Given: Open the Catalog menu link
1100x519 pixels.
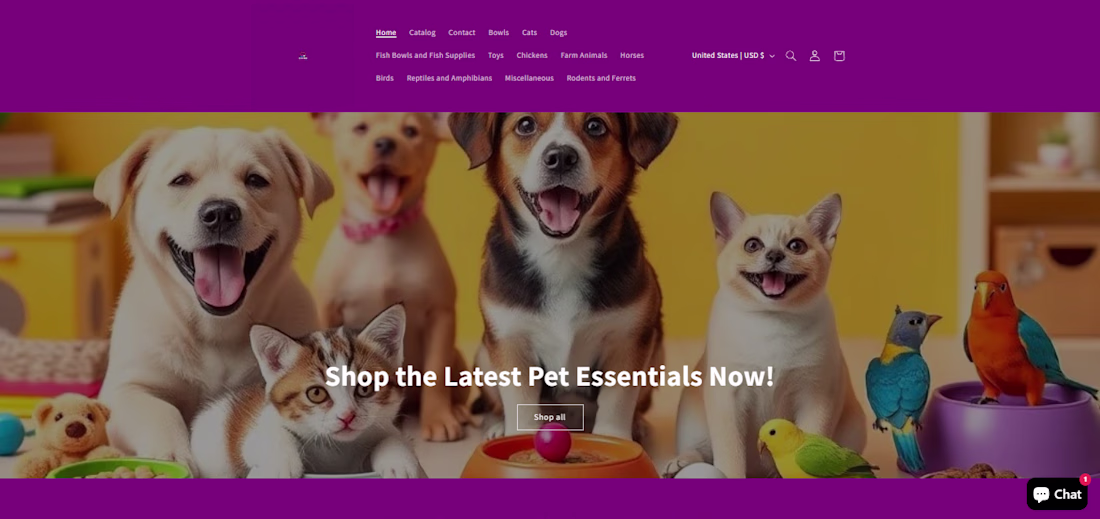Looking at the screenshot, I should pyautogui.click(x=422, y=32).
